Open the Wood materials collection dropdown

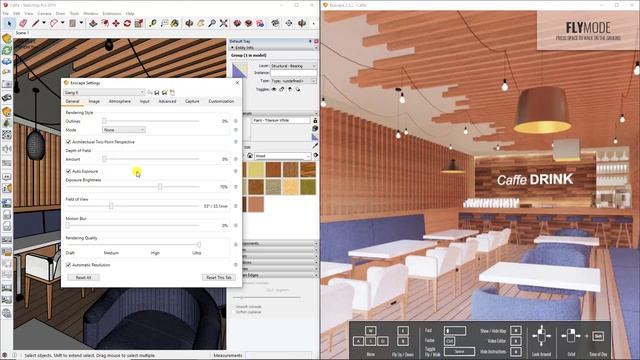(x=282, y=156)
